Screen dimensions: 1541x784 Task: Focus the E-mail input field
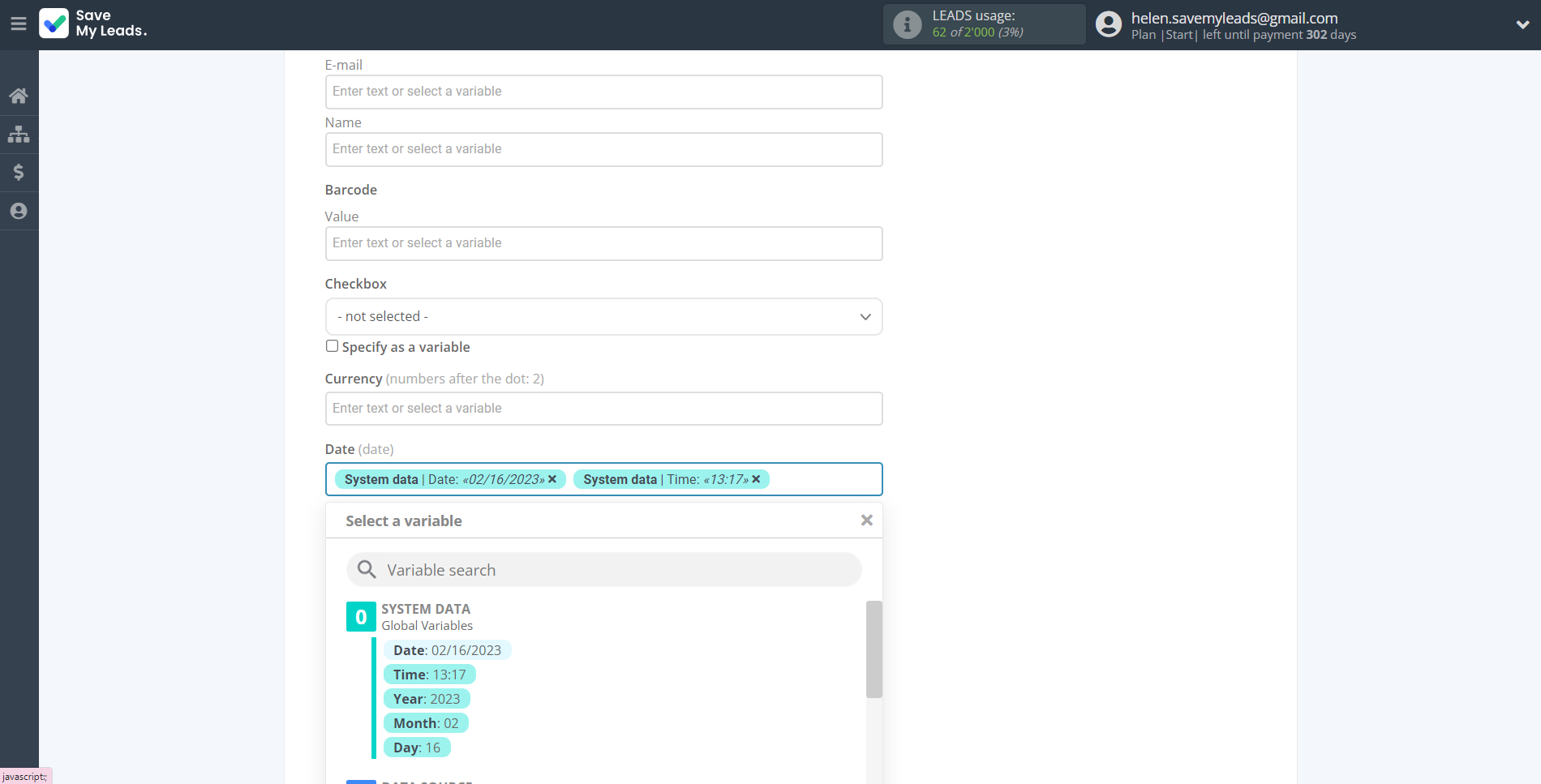[603, 92]
